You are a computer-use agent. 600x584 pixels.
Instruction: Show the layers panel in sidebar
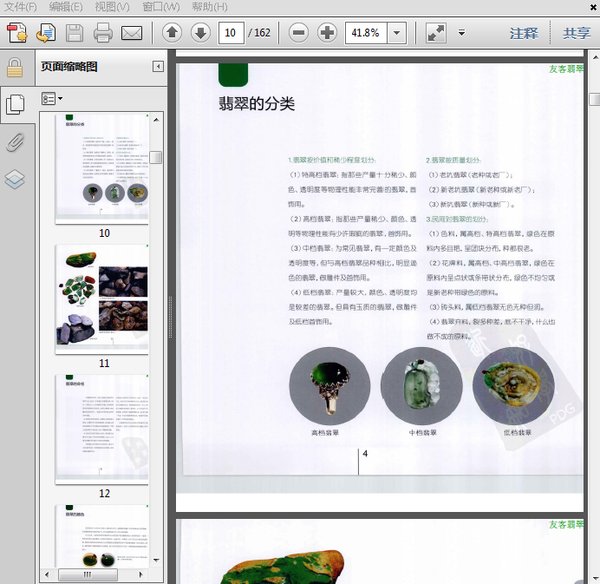[x=15, y=179]
